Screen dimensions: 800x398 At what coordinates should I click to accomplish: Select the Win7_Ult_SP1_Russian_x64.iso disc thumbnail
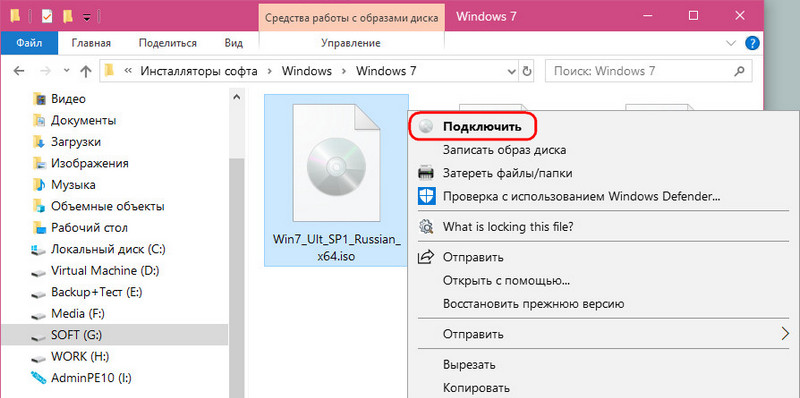tap(336, 163)
